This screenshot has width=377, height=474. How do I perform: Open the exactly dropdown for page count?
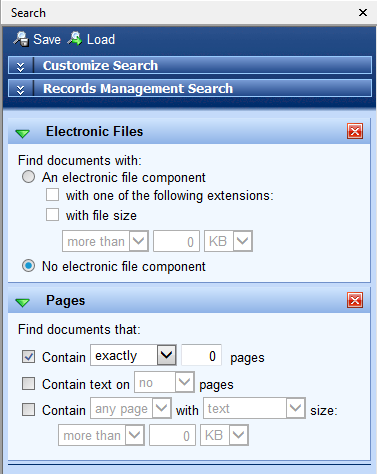click(x=133, y=355)
